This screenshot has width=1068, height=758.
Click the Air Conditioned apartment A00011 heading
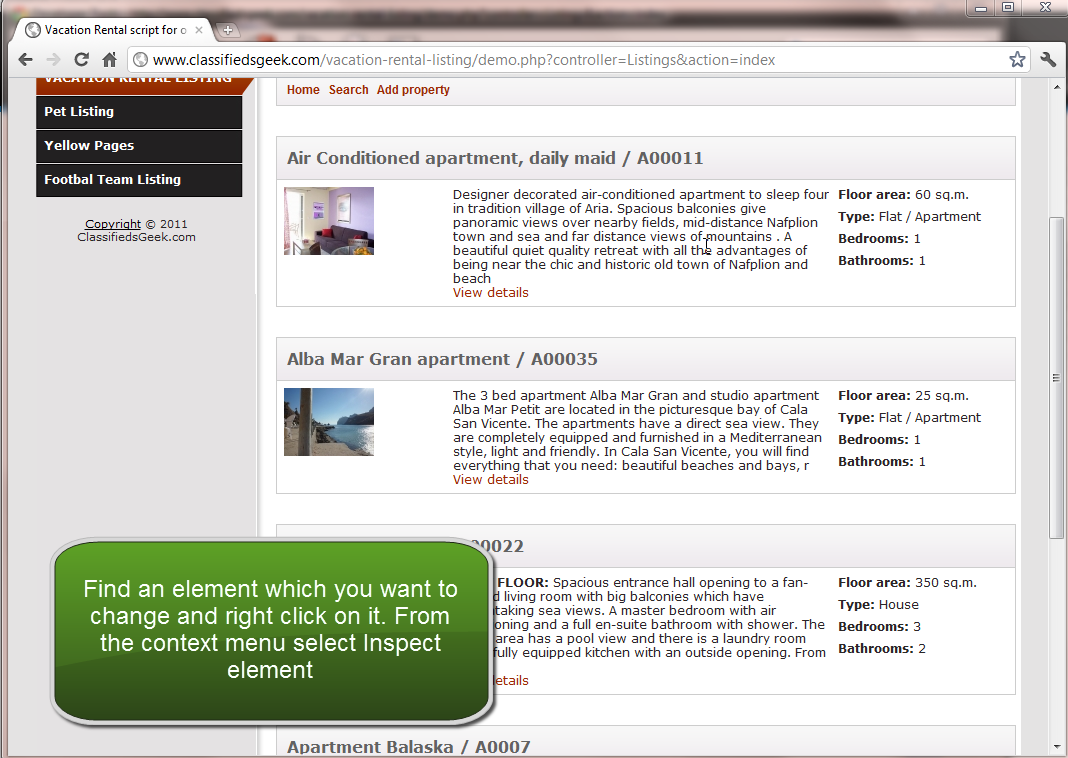(x=495, y=158)
